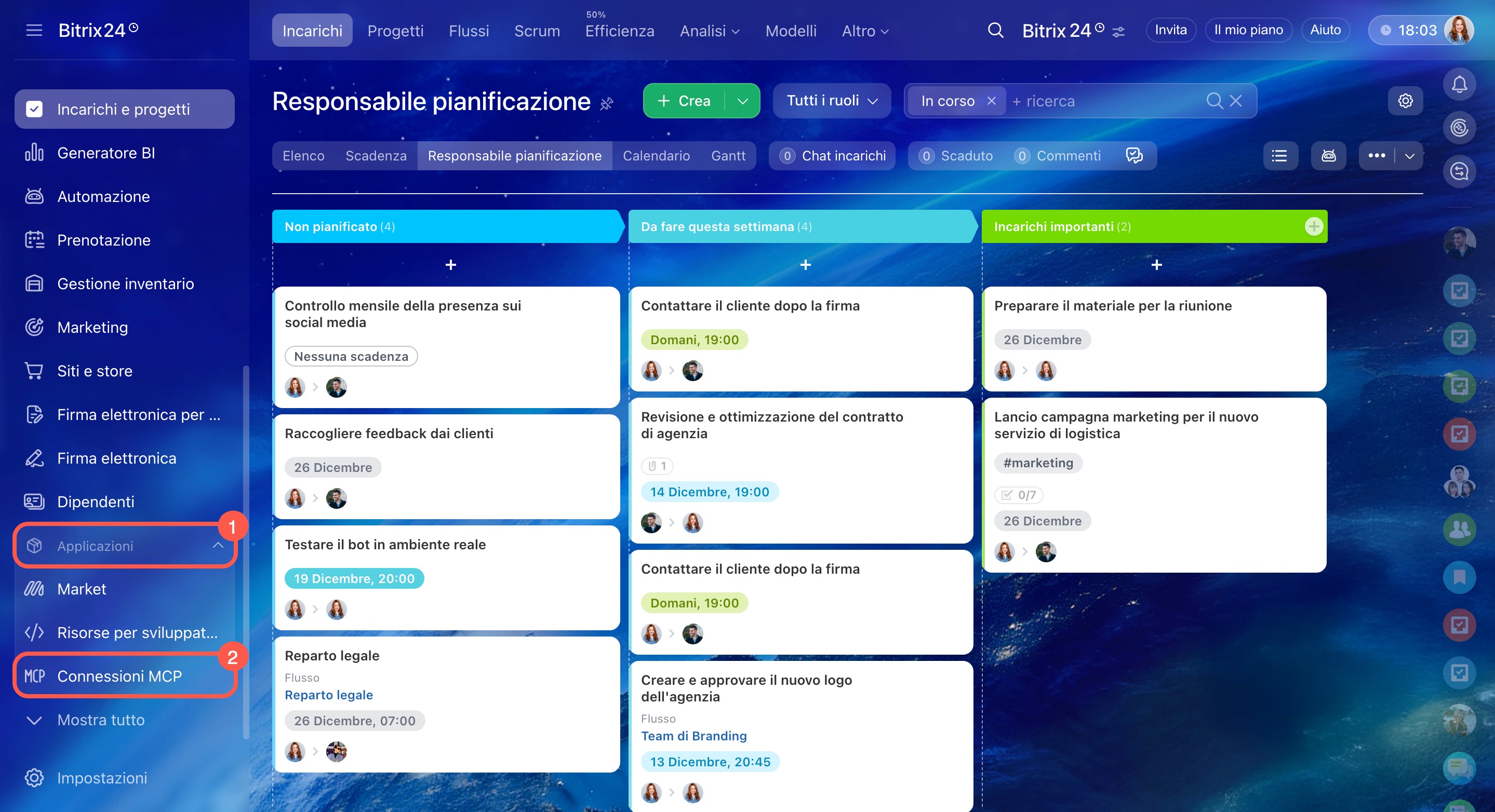Open Market in the sidebar

pyautogui.click(x=81, y=589)
